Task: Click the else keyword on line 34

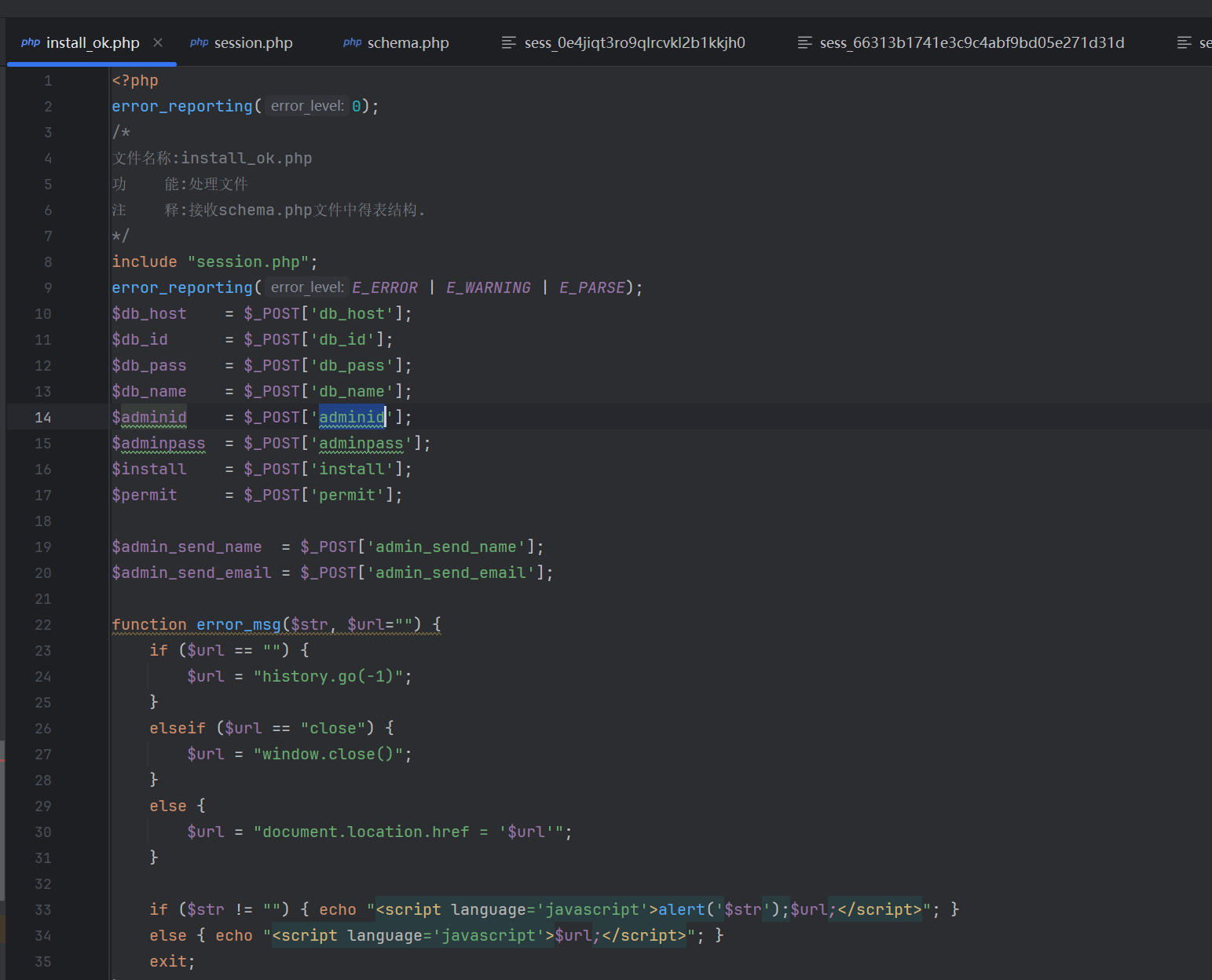Action: tap(168, 935)
